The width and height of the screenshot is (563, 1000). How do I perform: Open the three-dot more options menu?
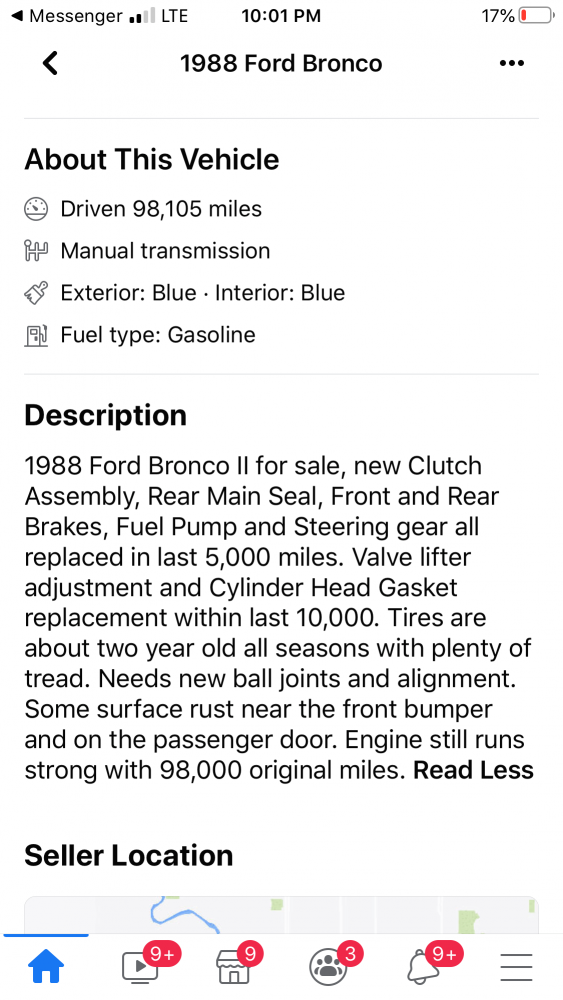tap(511, 63)
